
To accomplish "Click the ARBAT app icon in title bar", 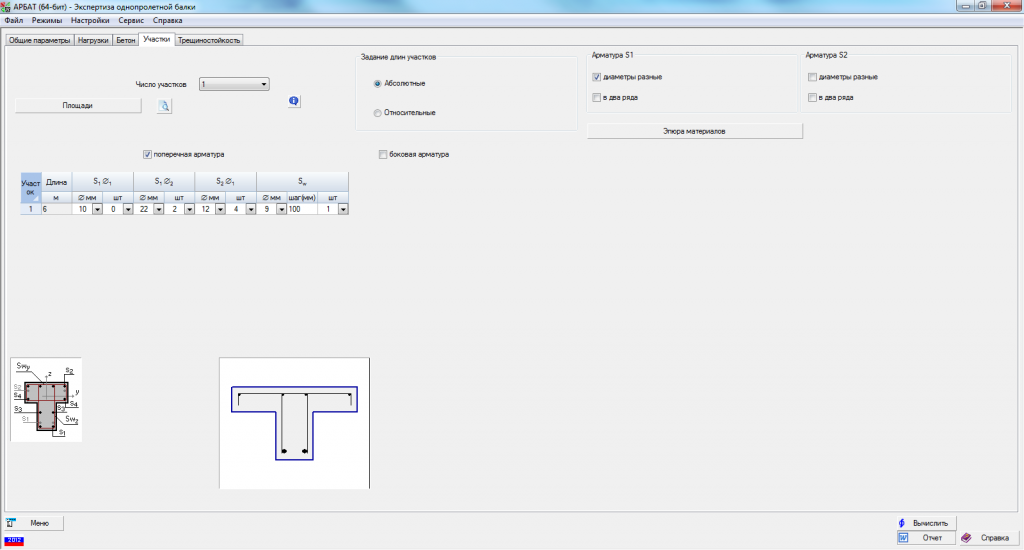I will pos(6,7).
